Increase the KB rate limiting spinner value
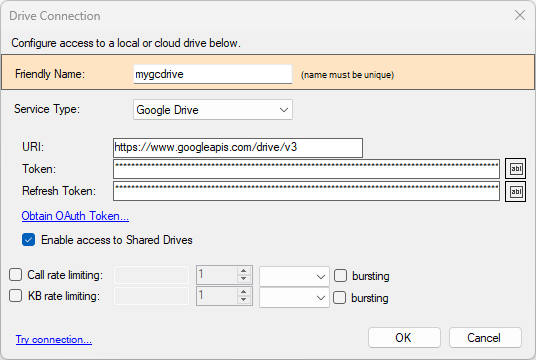Viewport: 536px width, 360px height. (x=243, y=292)
